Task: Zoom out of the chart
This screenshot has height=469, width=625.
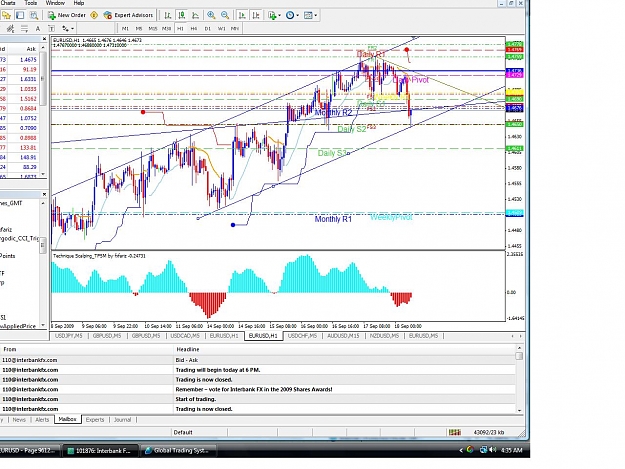Action: pyautogui.click(x=225, y=15)
